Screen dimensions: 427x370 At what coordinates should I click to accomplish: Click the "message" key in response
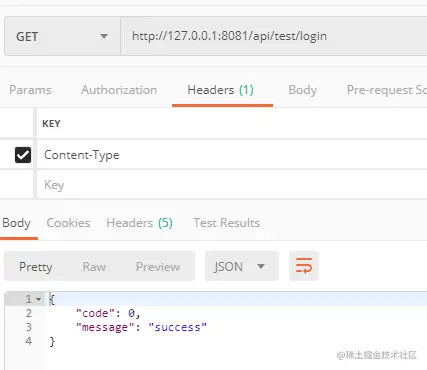click(x=105, y=327)
